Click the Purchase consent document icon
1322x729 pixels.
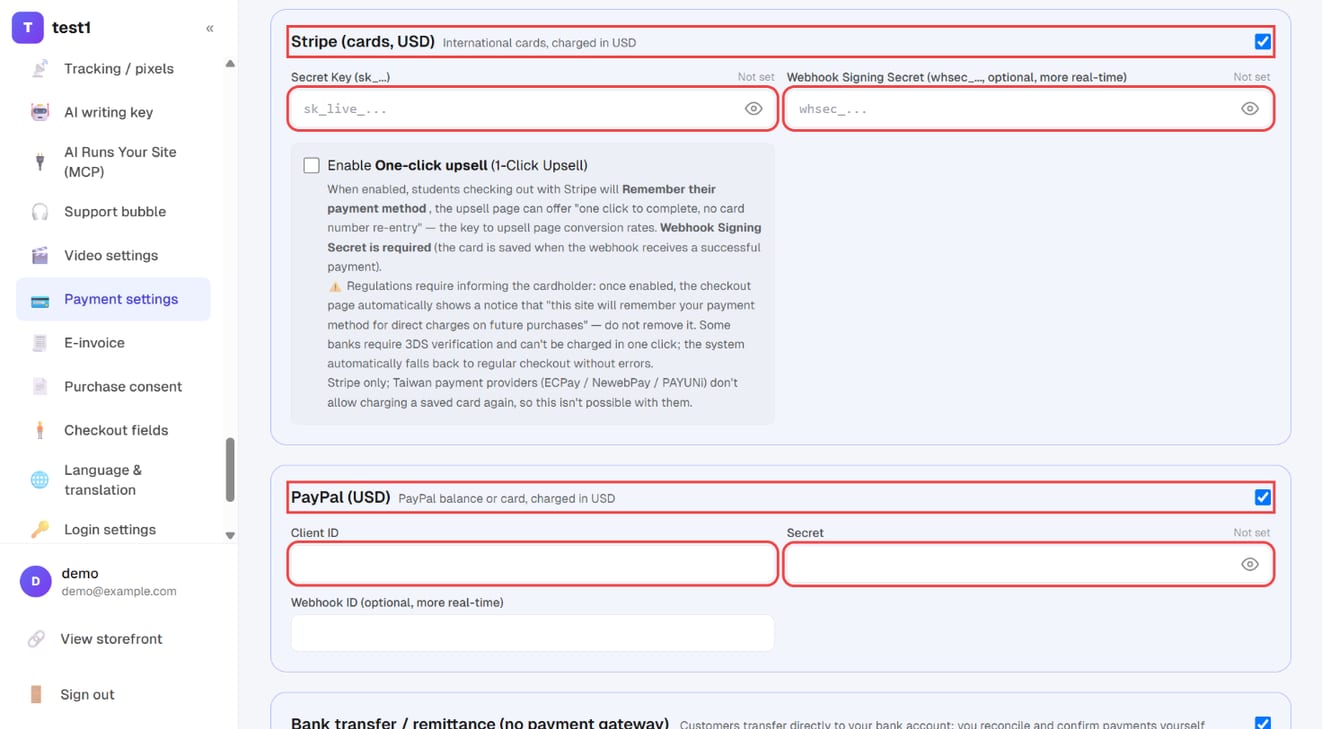[x=40, y=386]
